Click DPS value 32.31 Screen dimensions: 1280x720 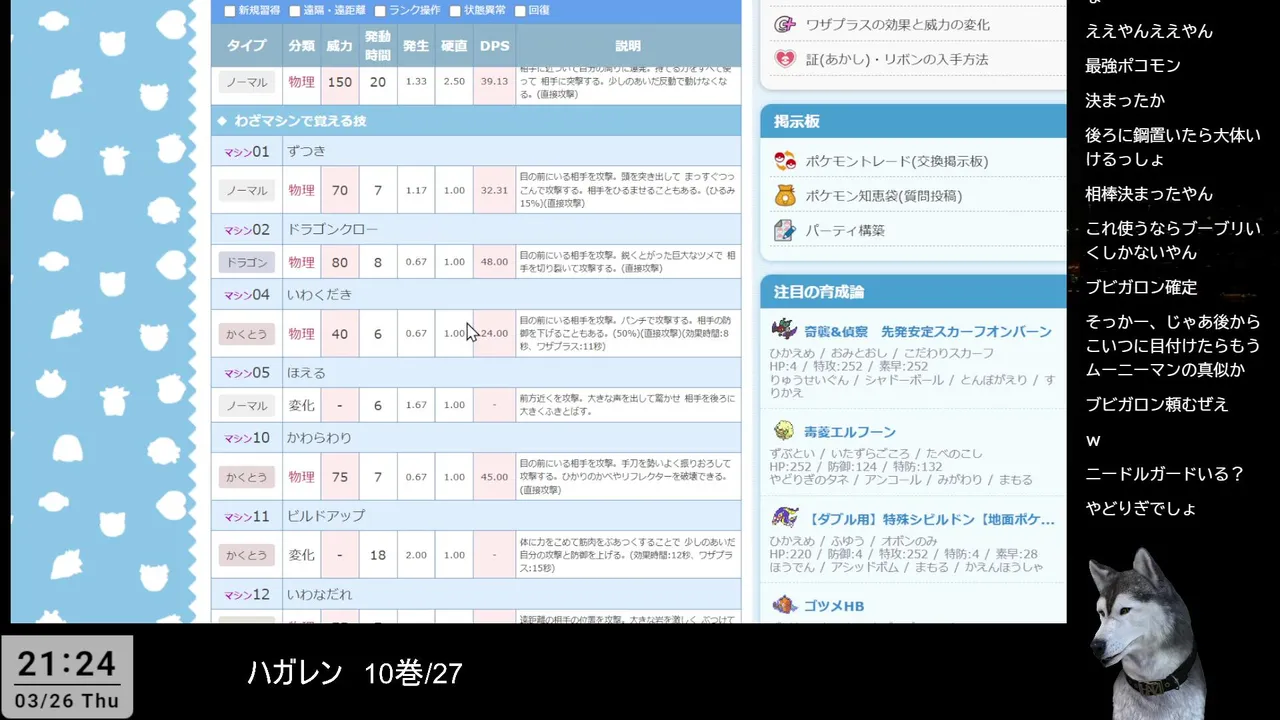[x=494, y=190]
